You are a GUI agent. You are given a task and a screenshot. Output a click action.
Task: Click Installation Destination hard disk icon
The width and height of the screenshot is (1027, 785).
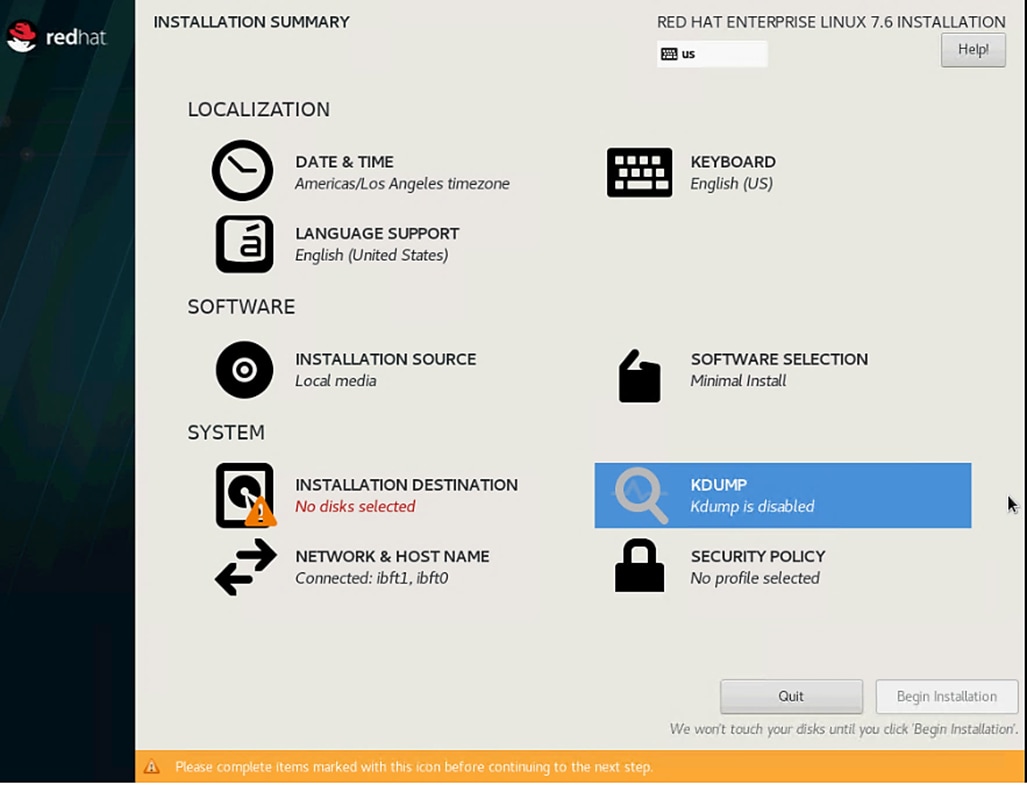point(245,495)
